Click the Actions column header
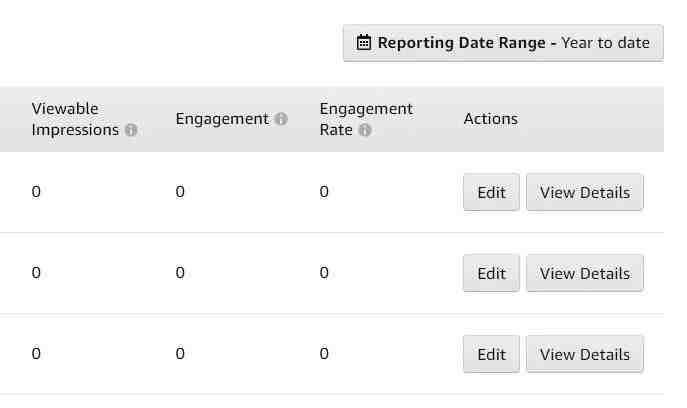Image resolution: width=687 pixels, height=408 pixels. click(490, 119)
